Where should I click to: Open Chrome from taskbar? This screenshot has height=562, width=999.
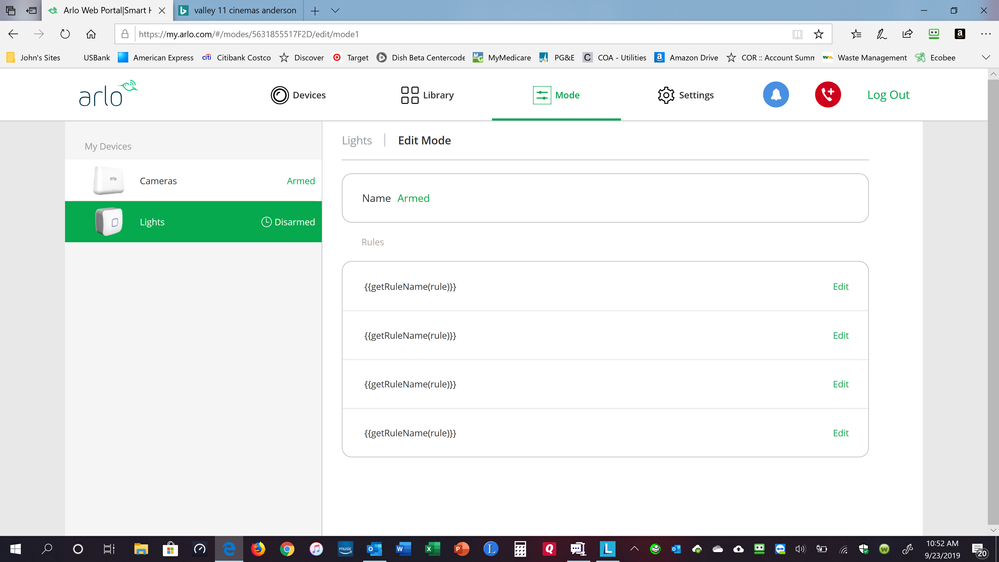(x=287, y=549)
